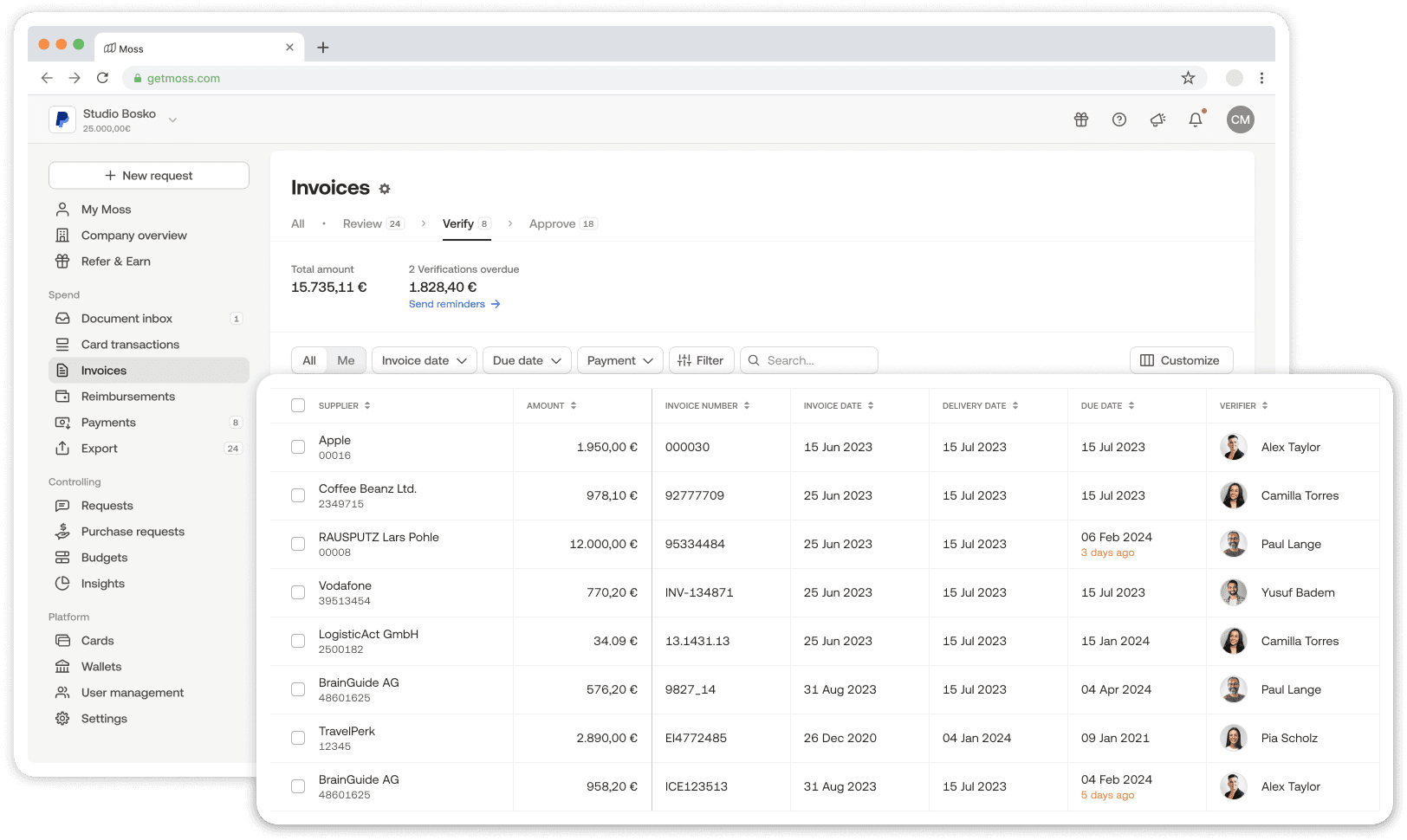The height and width of the screenshot is (840, 1407).
Task: Tick the checkbox for Apple invoice
Action: coord(298,447)
